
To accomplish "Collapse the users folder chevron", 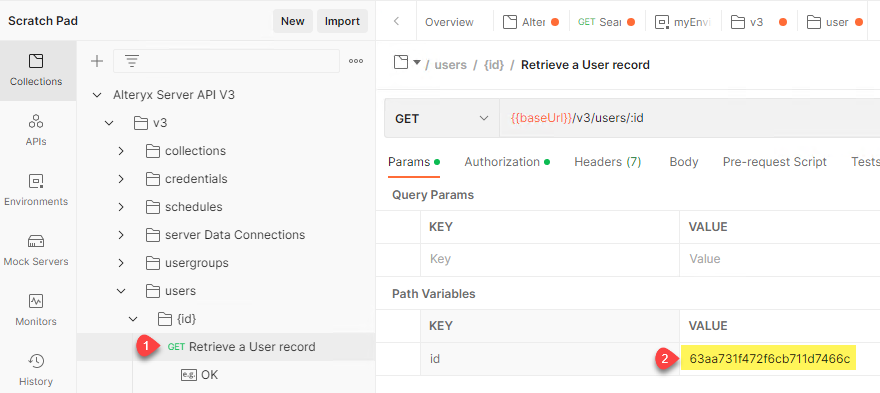I will [121, 291].
